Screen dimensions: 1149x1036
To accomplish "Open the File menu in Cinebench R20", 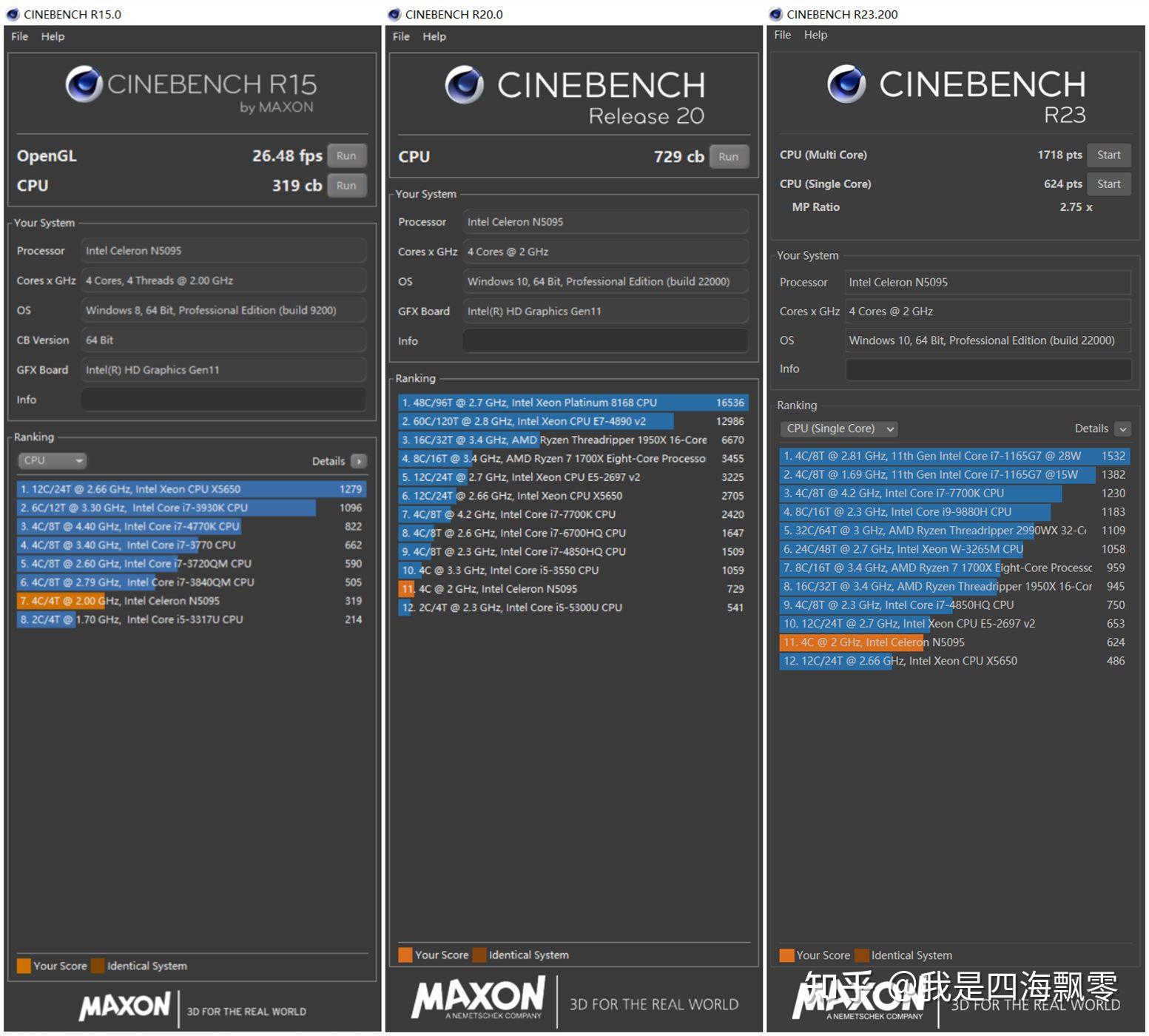I will pos(401,36).
